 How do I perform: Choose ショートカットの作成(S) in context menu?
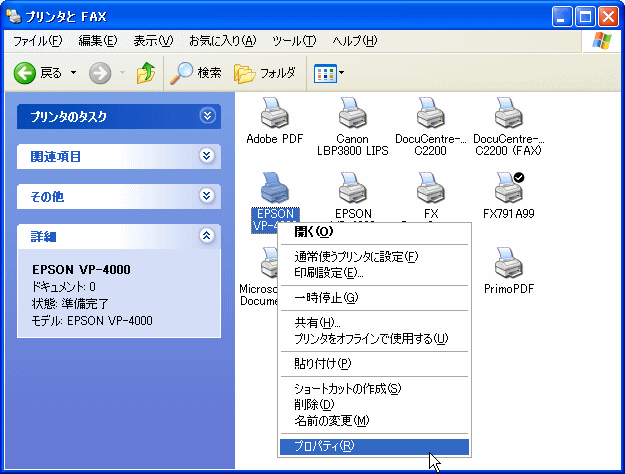coord(374,388)
